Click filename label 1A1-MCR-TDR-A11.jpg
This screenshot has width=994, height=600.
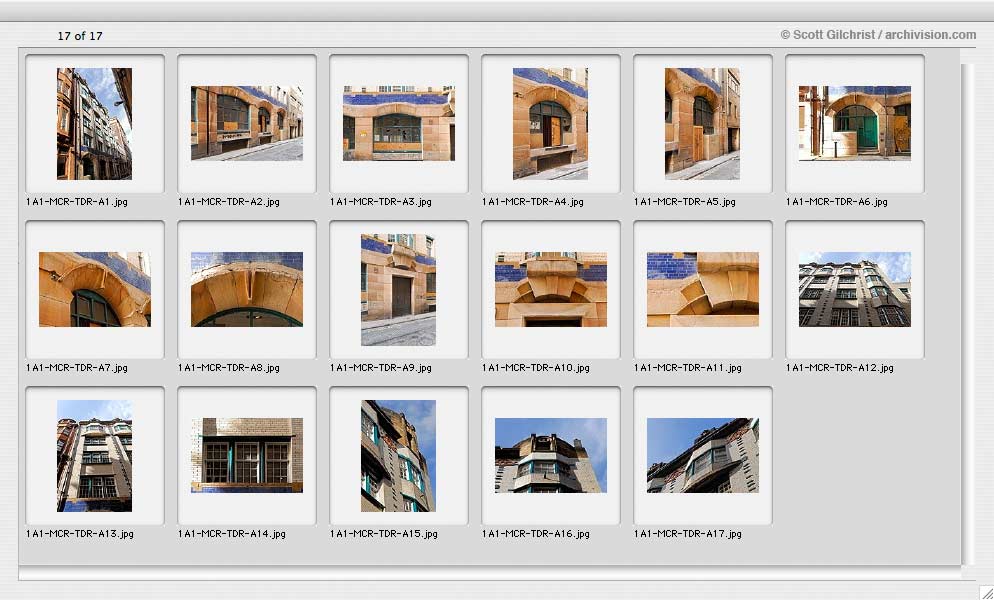point(688,368)
